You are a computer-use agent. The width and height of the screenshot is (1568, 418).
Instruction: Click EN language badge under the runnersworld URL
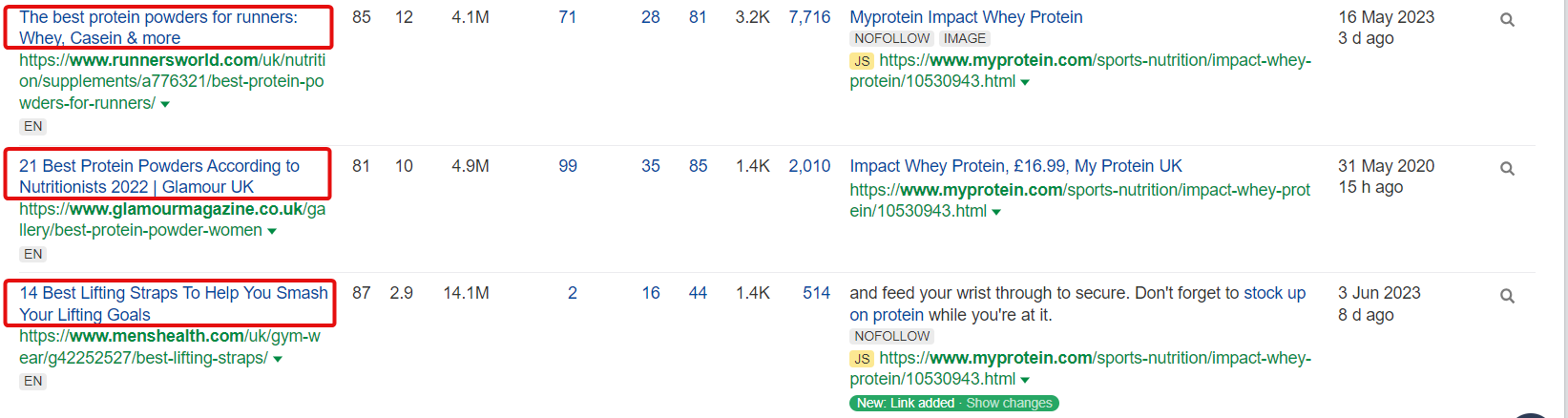click(32, 126)
